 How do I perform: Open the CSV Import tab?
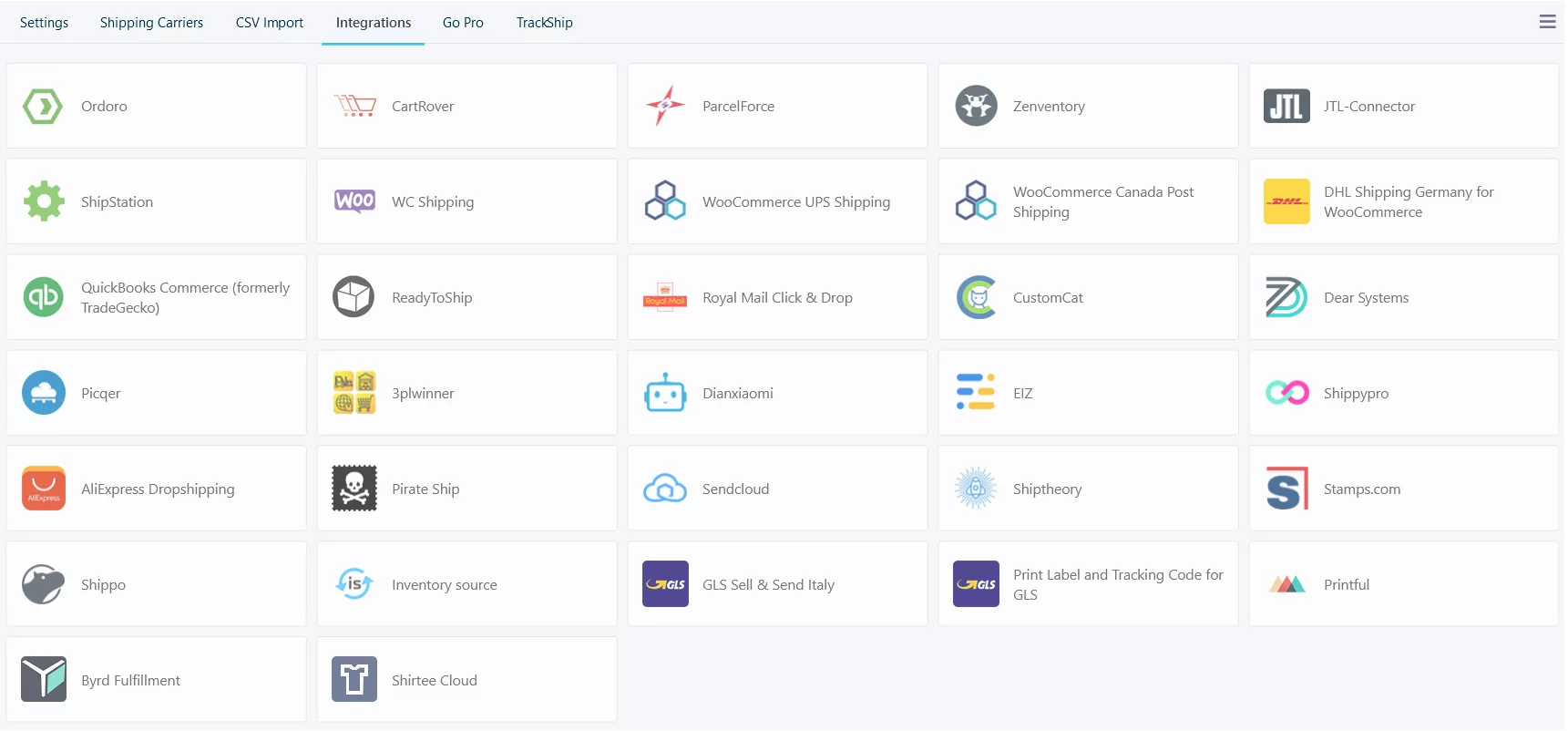269,22
